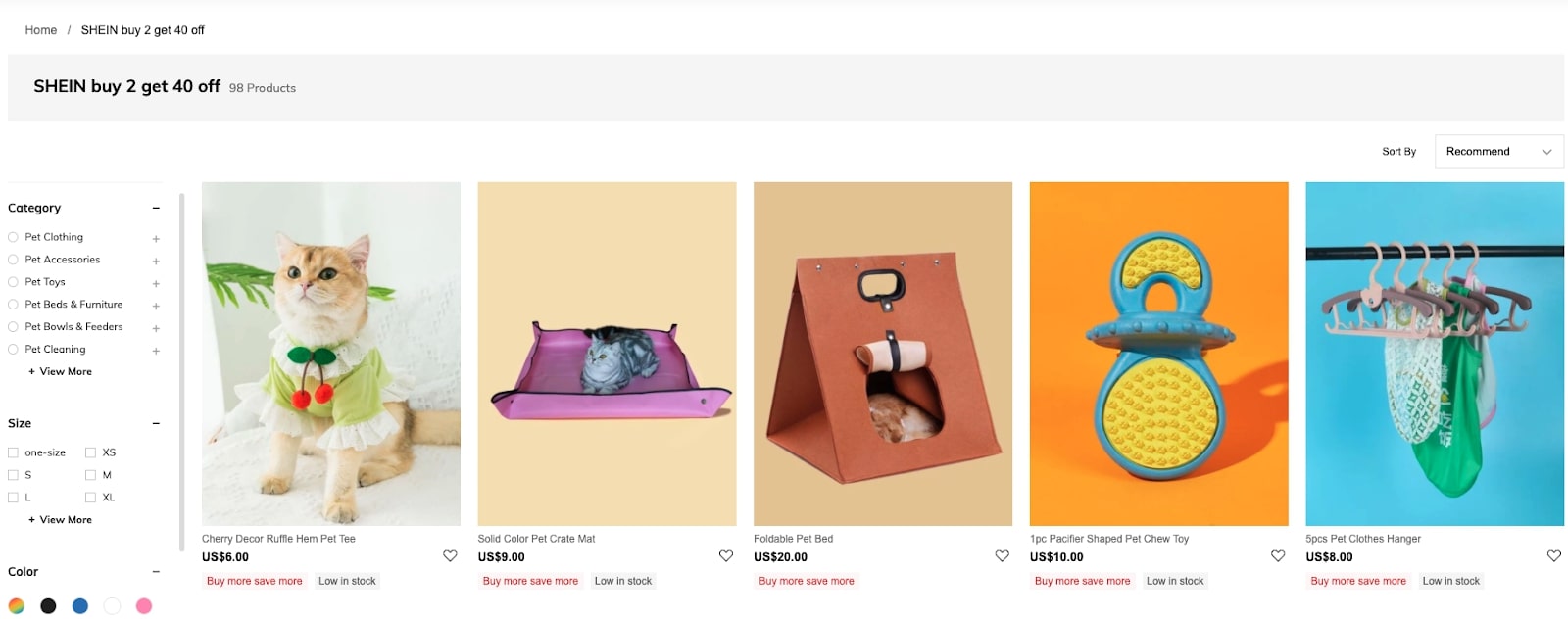
Task: Open the Foldable Pet Bed product image
Action: [x=882, y=353]
